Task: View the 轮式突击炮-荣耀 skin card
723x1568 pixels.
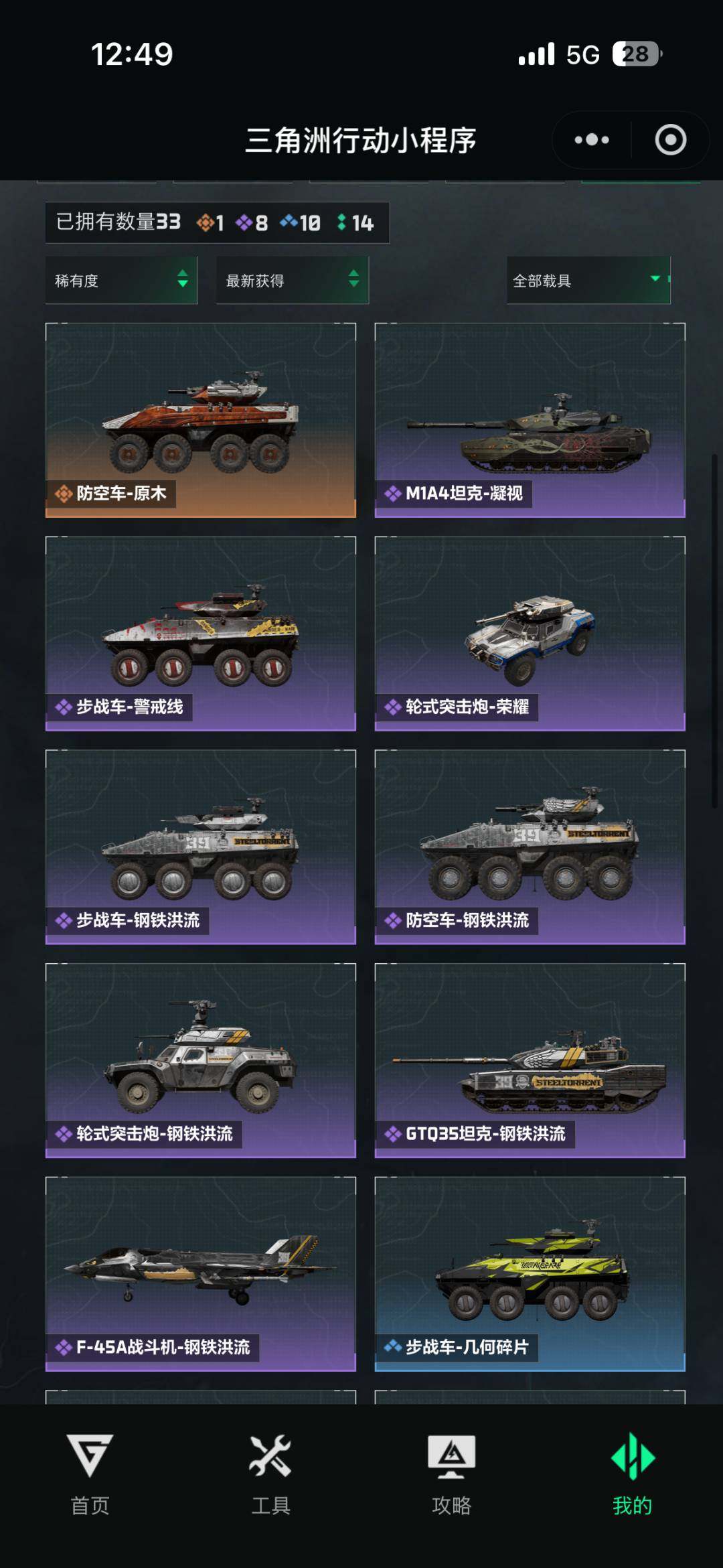Action: 530,634
